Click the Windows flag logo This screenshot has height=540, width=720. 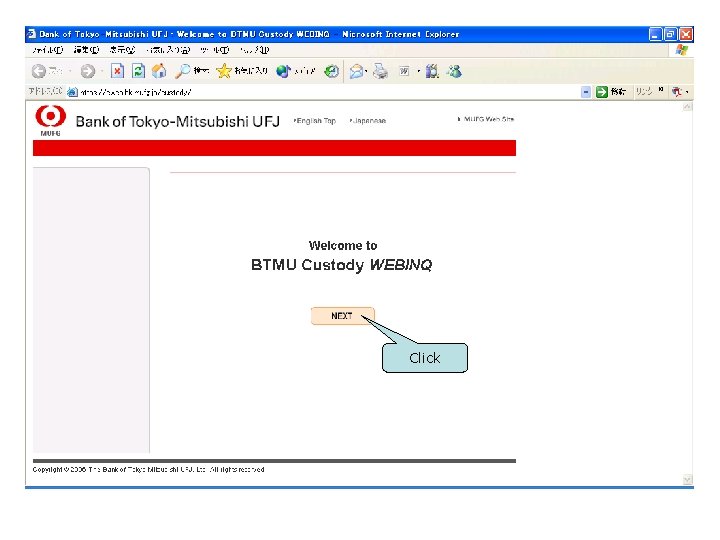[682, 50]
